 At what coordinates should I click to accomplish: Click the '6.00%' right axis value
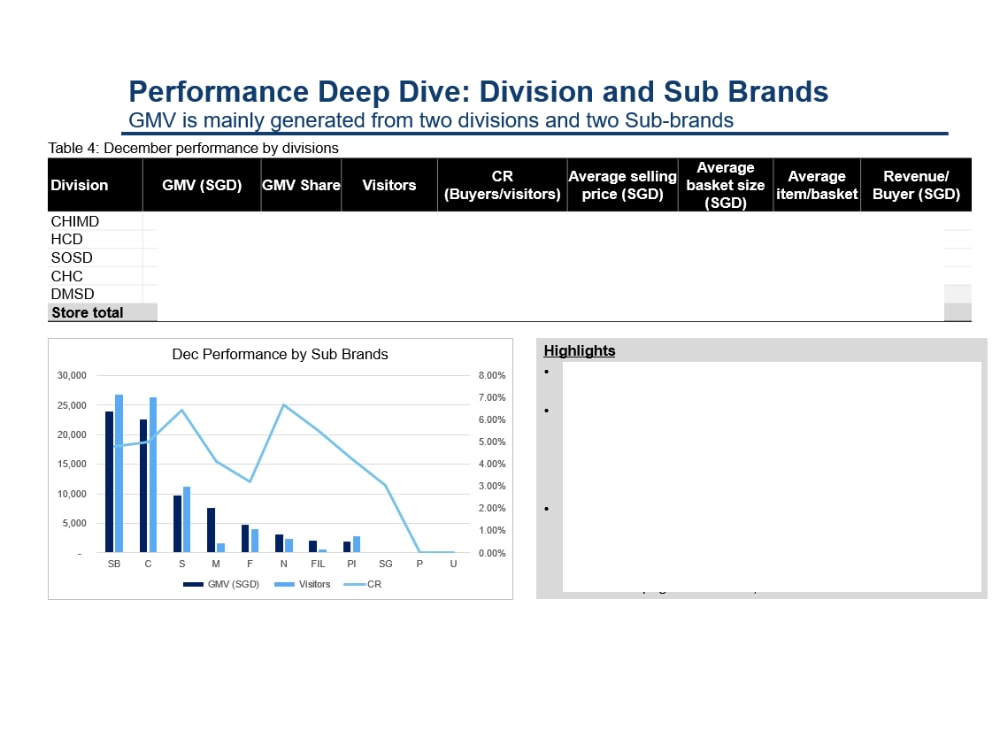492,420
